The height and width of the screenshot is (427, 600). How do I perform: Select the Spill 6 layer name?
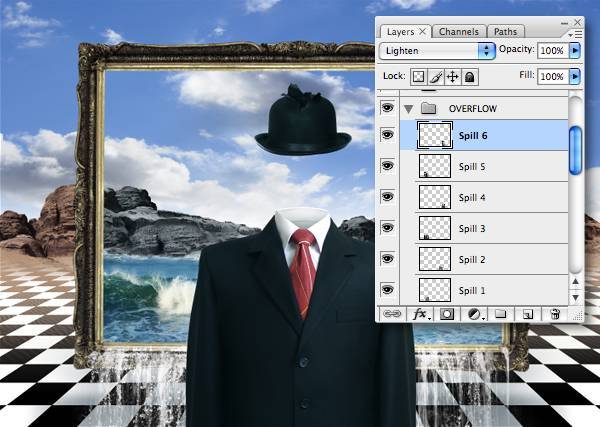click(x=473, y=136)
